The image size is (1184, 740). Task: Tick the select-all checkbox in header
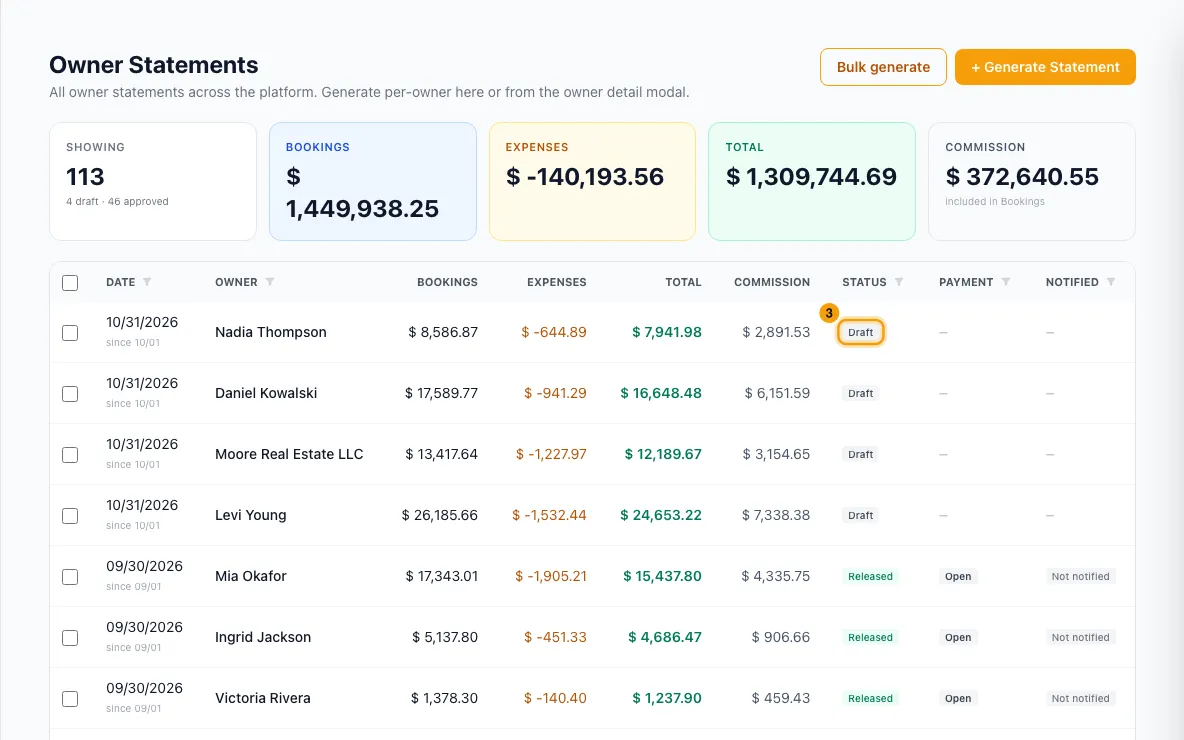pos(70,283)
